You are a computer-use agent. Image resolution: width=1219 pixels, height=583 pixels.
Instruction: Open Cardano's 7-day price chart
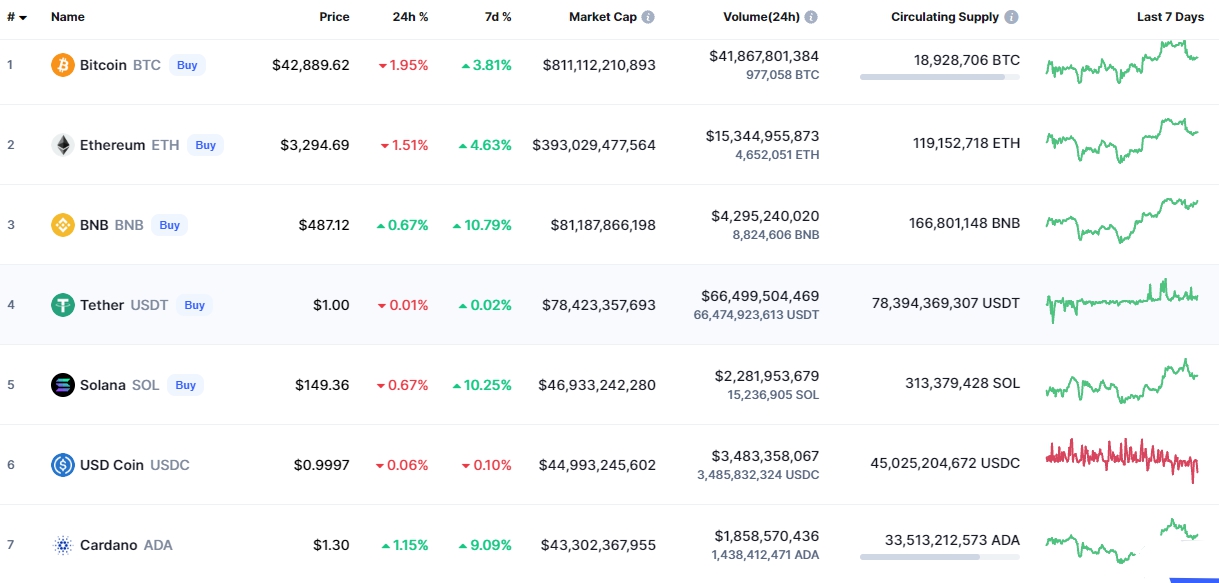click(1122, 541)
